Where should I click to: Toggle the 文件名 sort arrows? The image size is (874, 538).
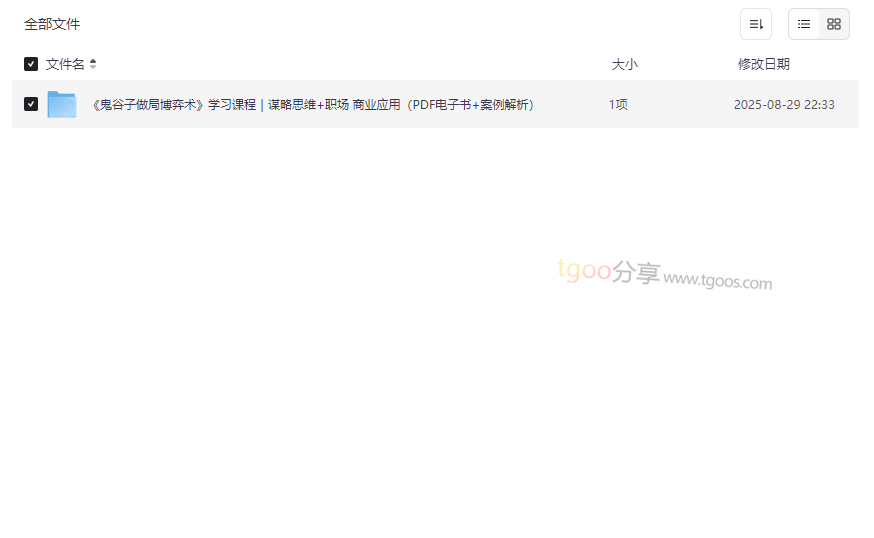93,64
